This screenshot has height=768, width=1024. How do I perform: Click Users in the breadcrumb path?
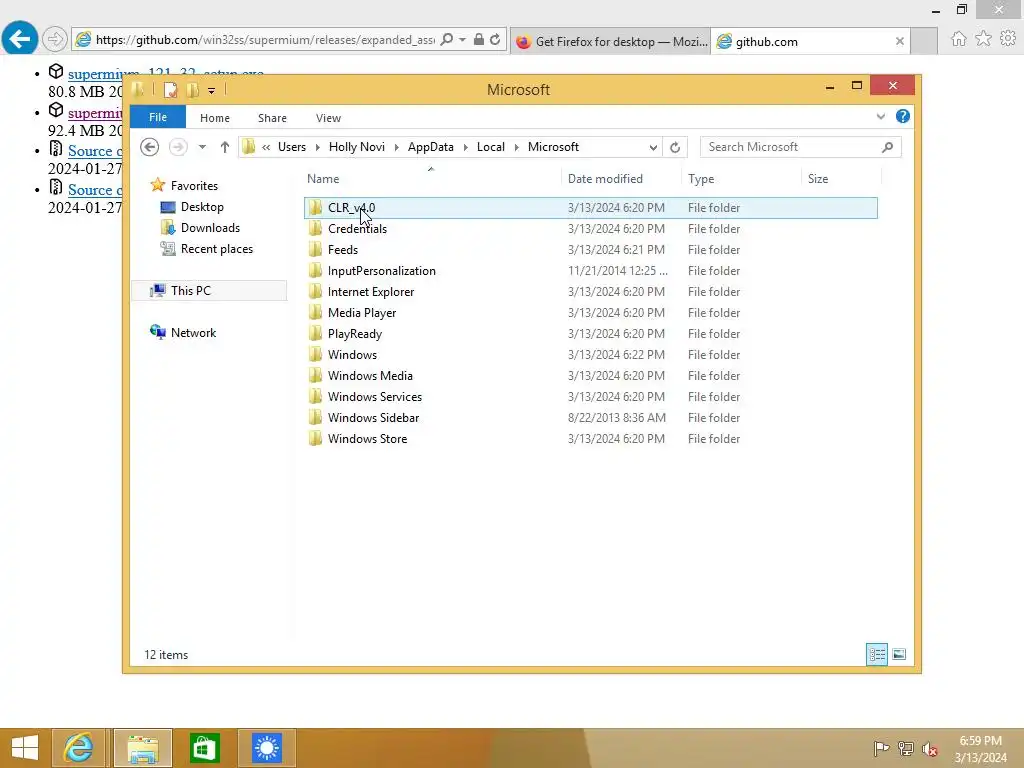(x=292, y=147)
